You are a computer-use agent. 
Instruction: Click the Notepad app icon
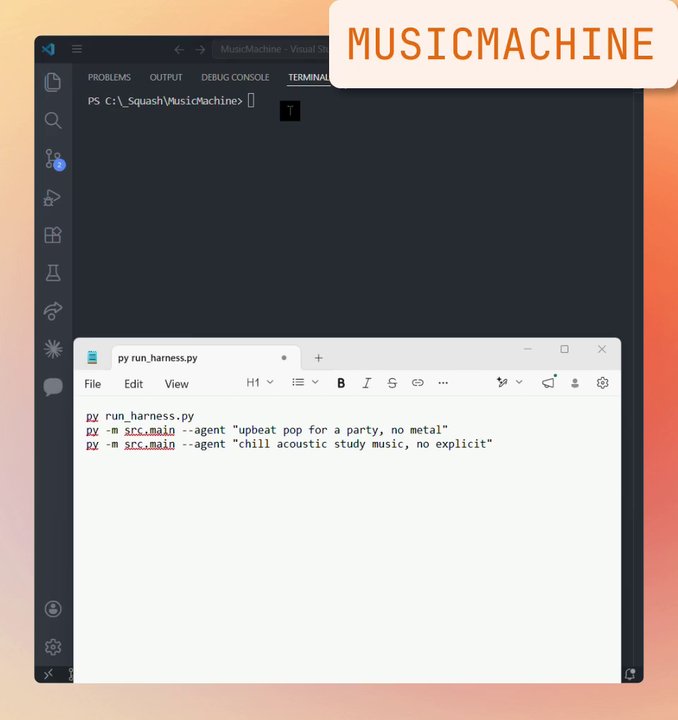92,358
